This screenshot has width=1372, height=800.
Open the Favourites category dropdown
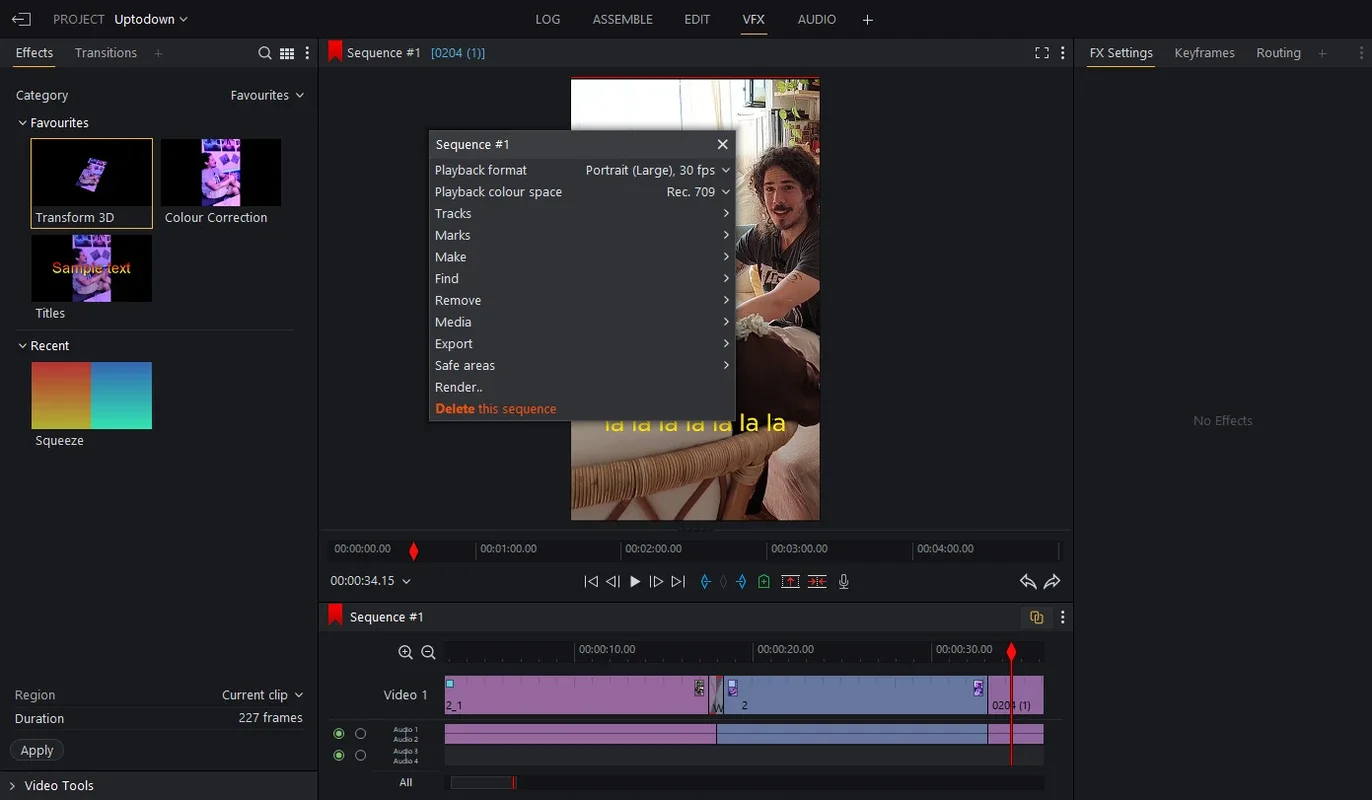(x=267, y=95)
